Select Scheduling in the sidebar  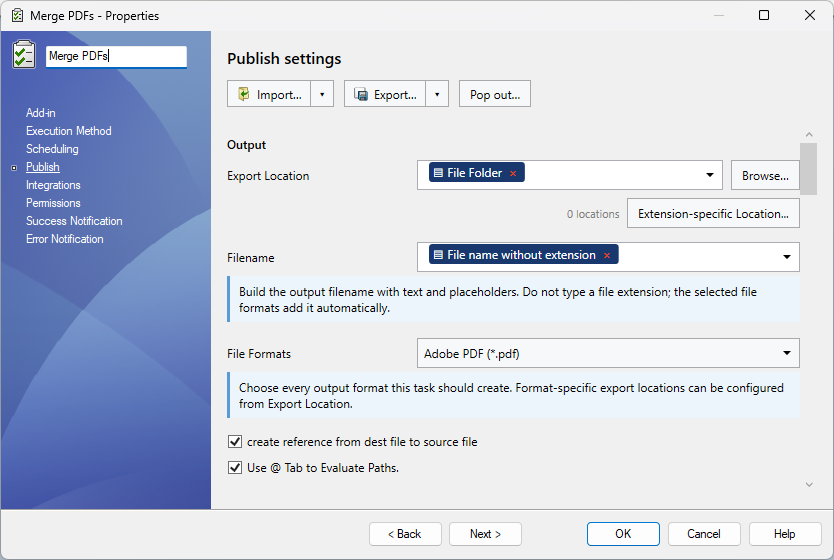pos(52,149)
